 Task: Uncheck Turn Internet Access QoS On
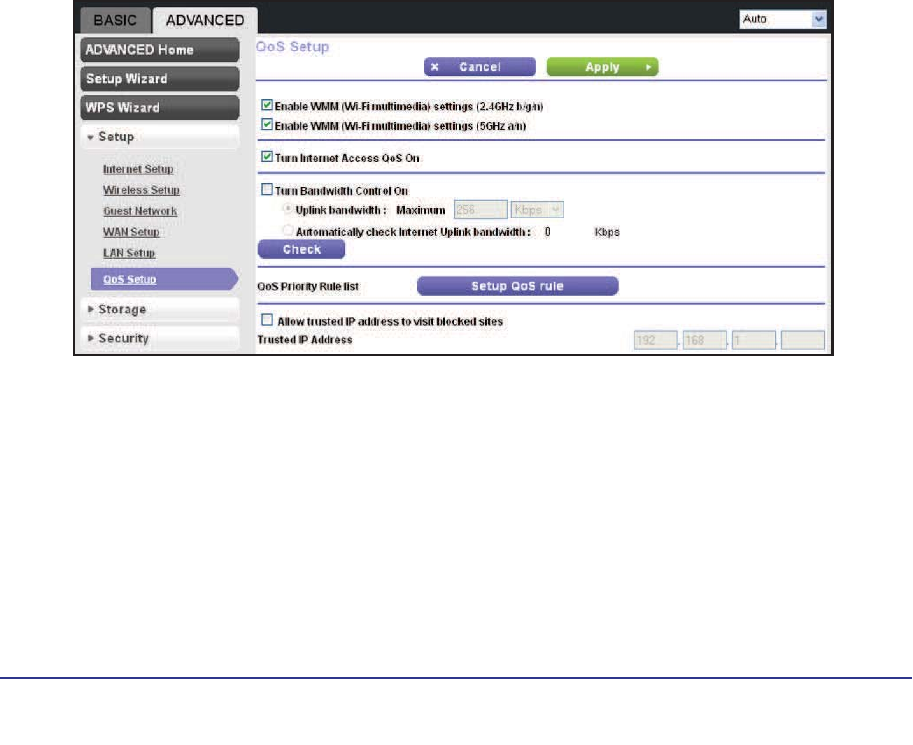tap(267, 157)
